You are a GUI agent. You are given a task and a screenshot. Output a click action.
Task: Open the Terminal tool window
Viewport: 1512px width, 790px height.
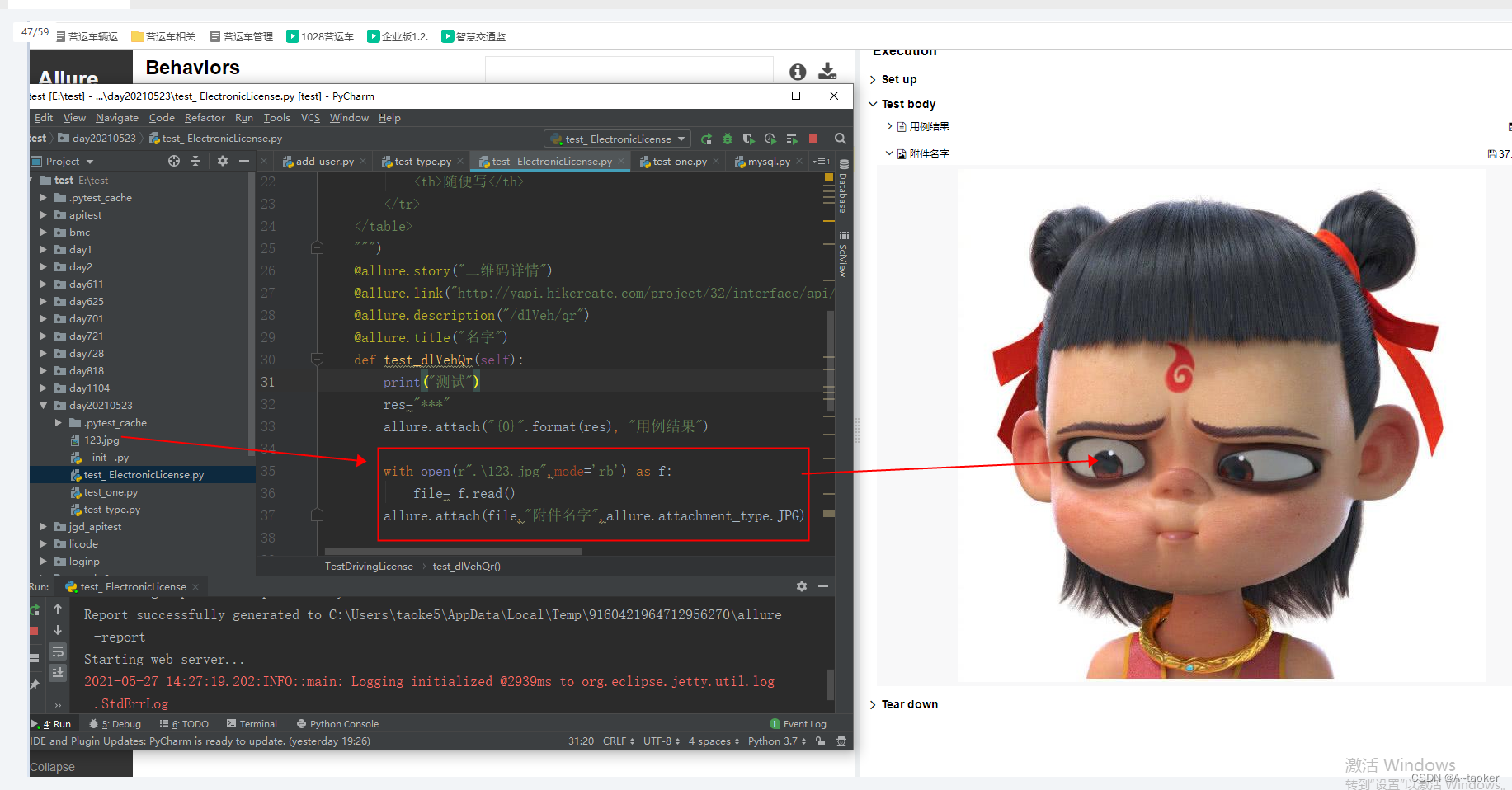(252, 724)
